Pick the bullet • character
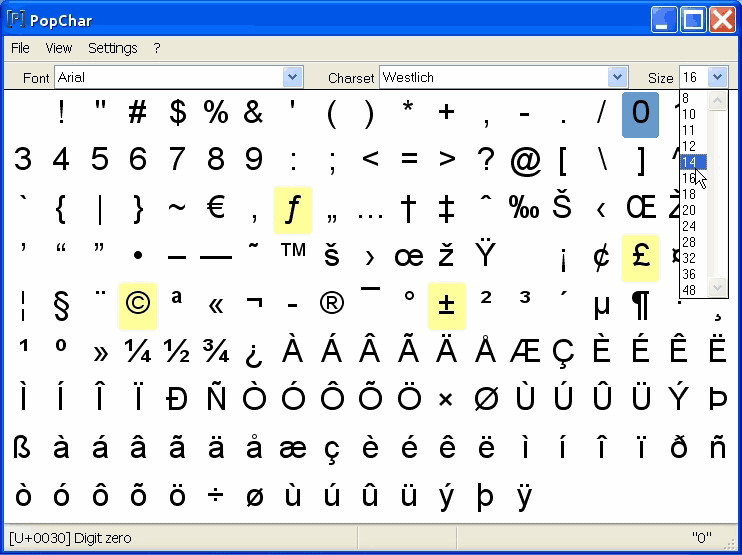Screen dimensions: 742x555 [138, 256]
